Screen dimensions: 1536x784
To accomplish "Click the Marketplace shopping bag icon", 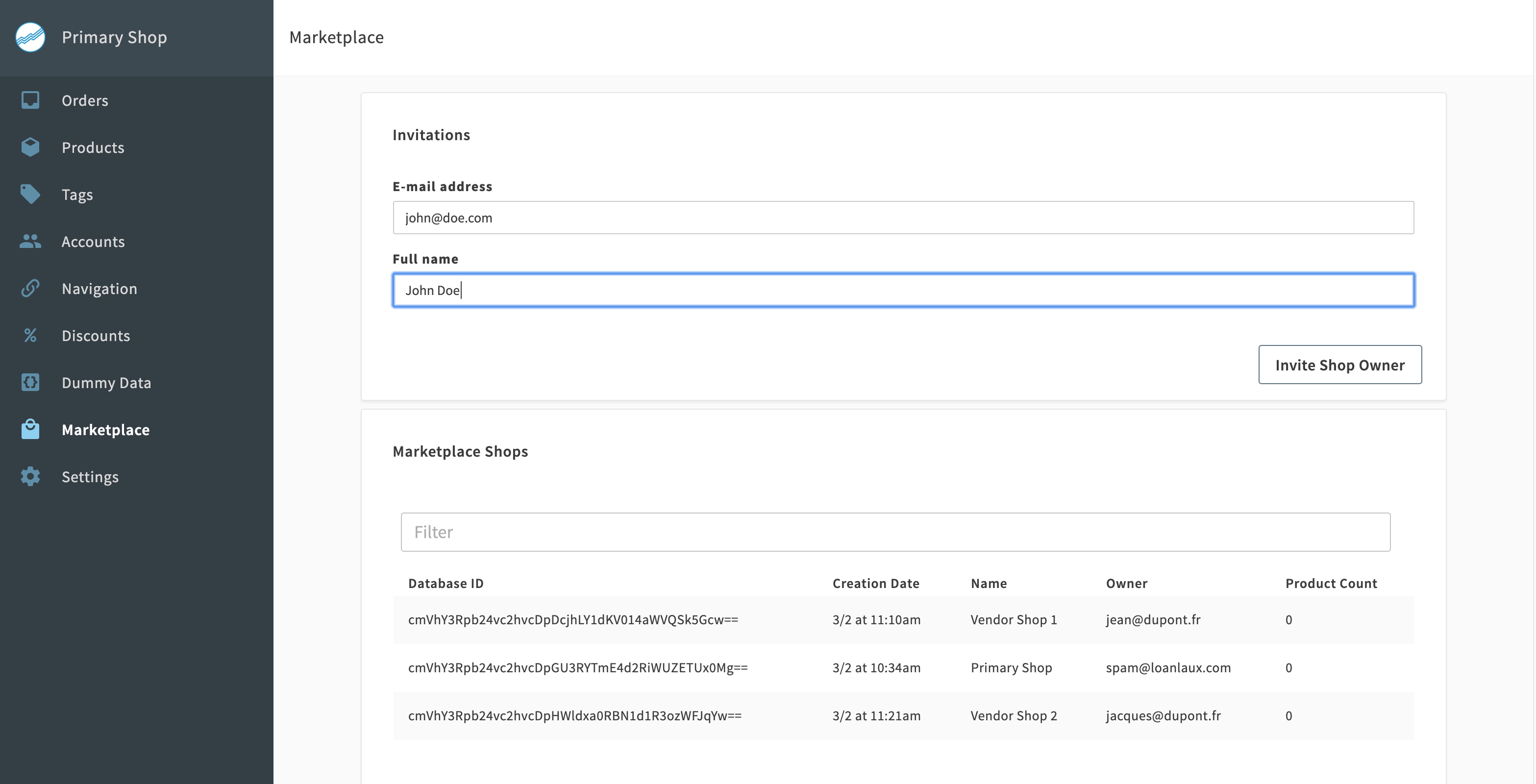I will [30, 429].
